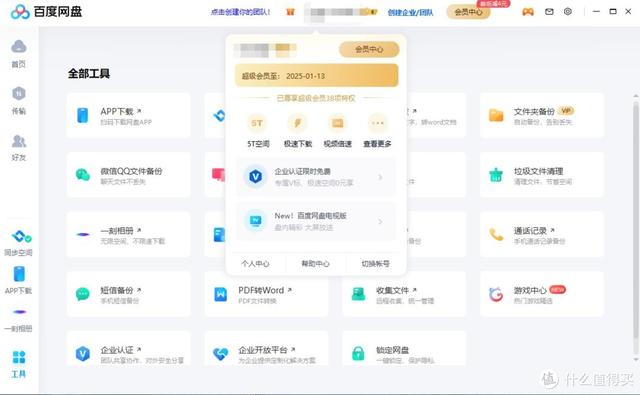Click the 5T空间 privilege icon
The height and width of the screenshot is (395, 640).
tap(257, 123)
